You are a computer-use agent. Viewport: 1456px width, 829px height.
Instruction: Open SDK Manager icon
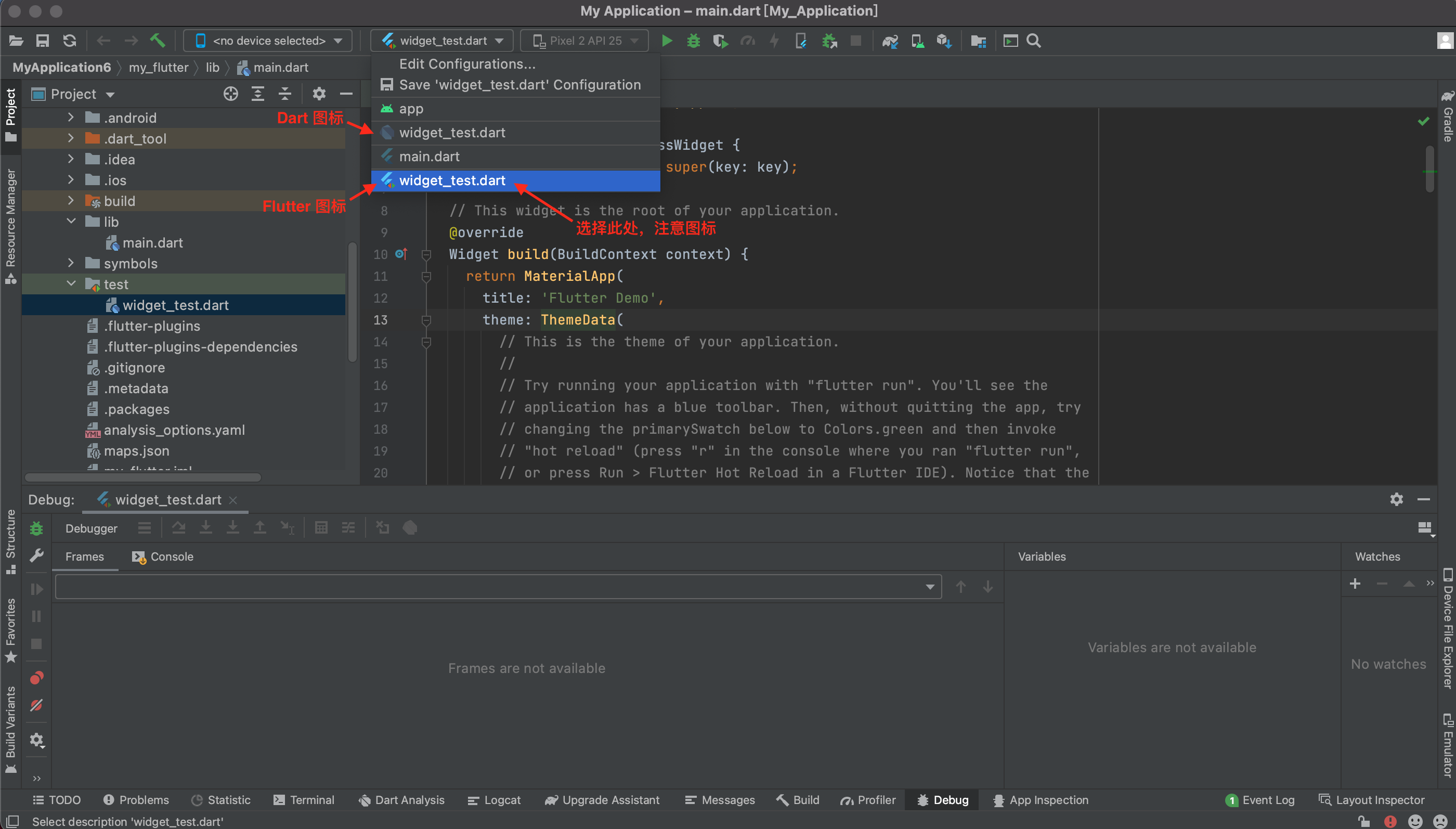[x=944, y=41]
